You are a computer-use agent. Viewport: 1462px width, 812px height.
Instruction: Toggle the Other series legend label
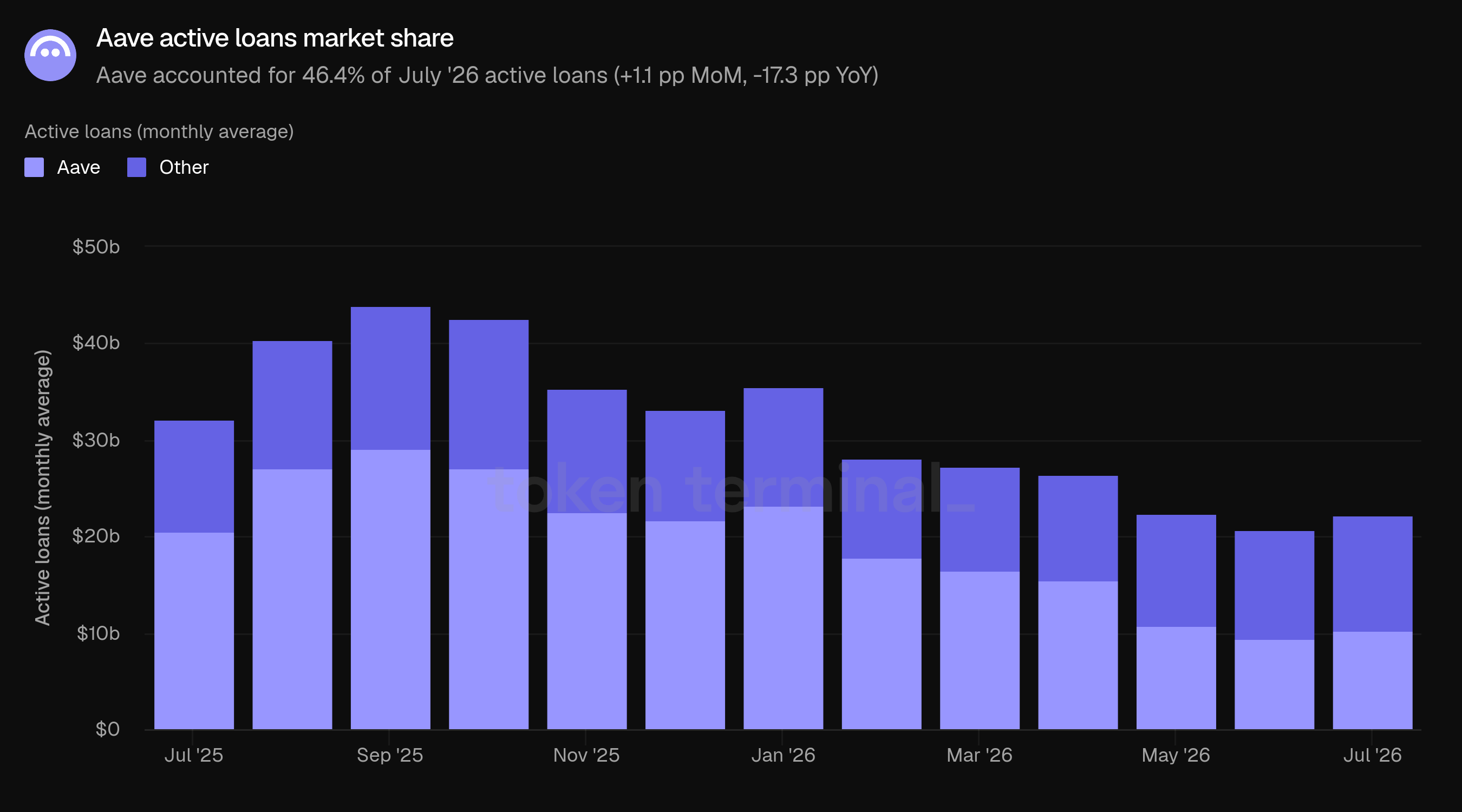coord(184,167)
